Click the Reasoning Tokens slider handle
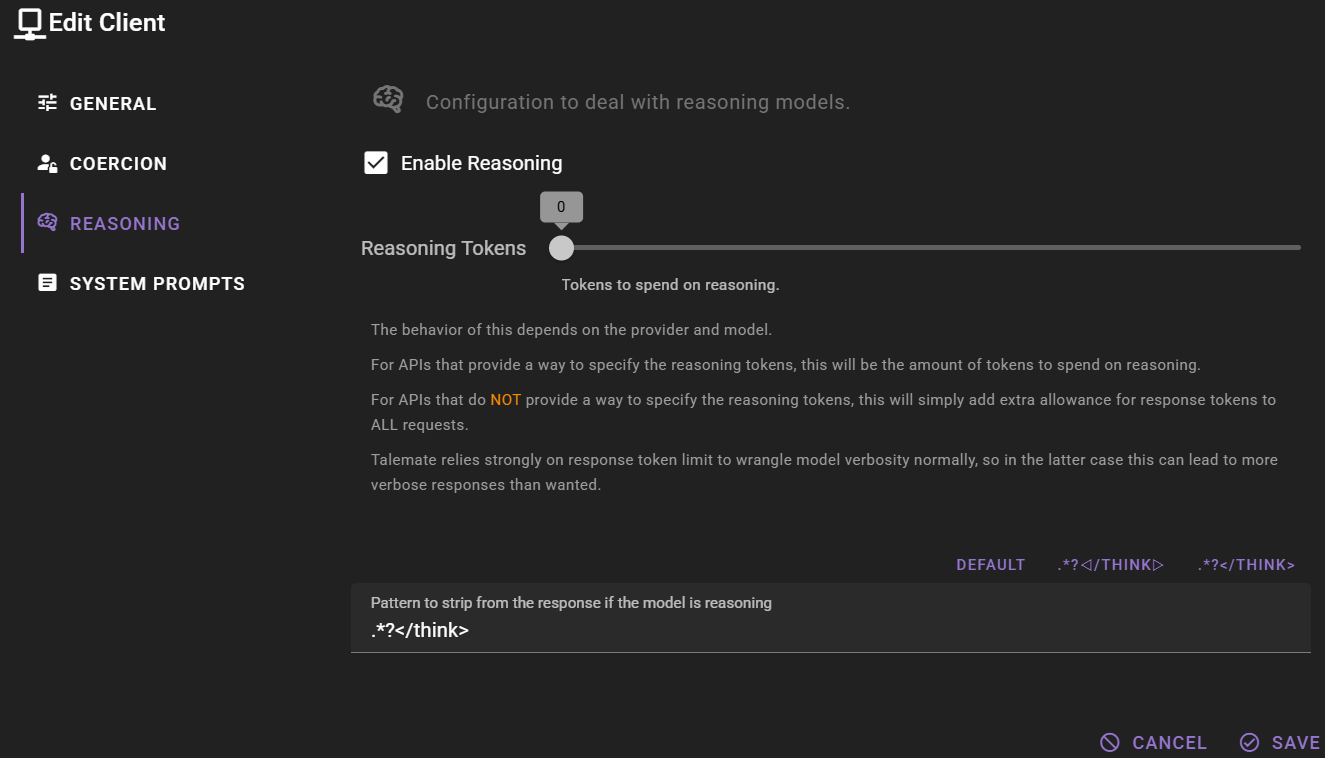The width and height of the screenshot is (1325, 758). pos(562,248)
